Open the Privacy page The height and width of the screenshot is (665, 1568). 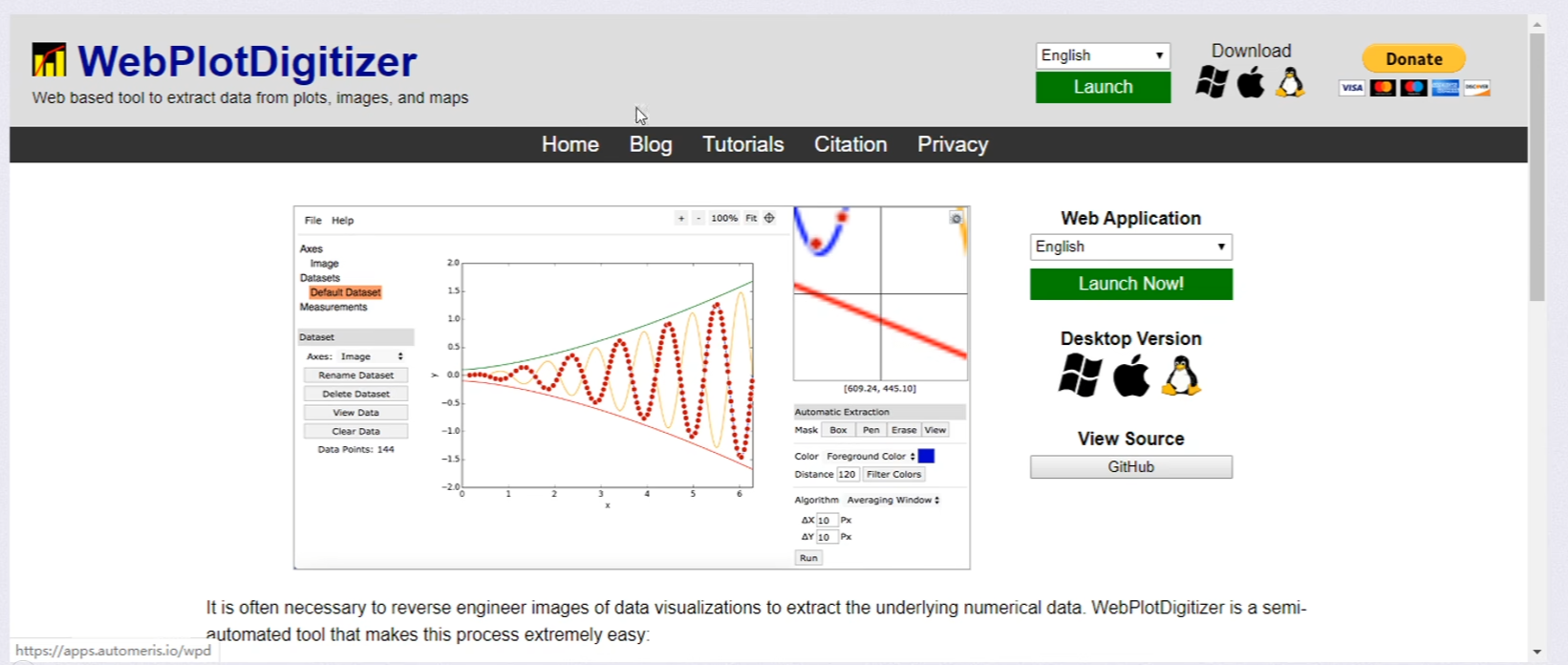(953, 144)
